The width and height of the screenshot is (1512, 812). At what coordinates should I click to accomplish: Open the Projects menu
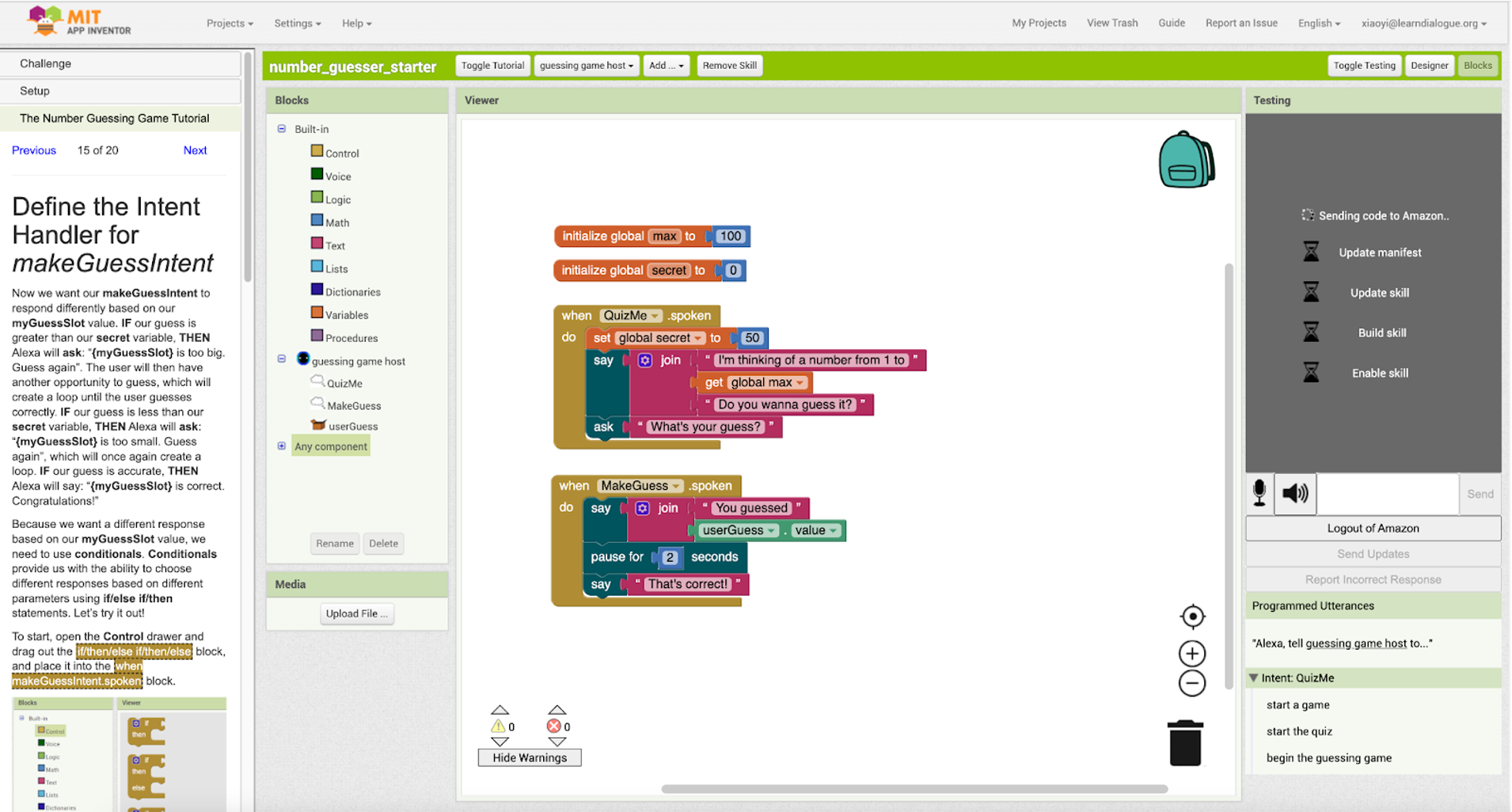coord(230,23)
